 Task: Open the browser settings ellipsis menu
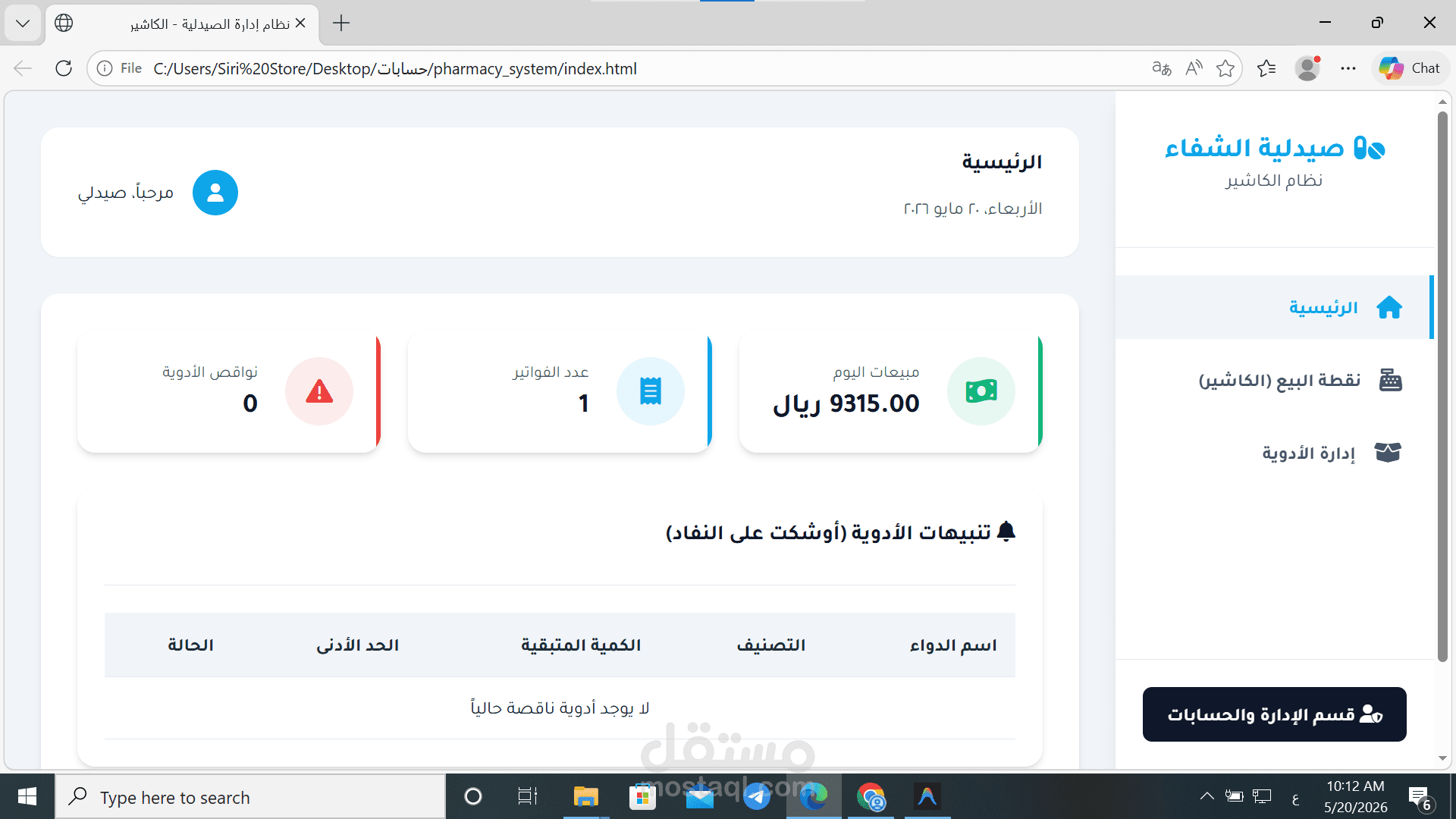(1348, 68)
